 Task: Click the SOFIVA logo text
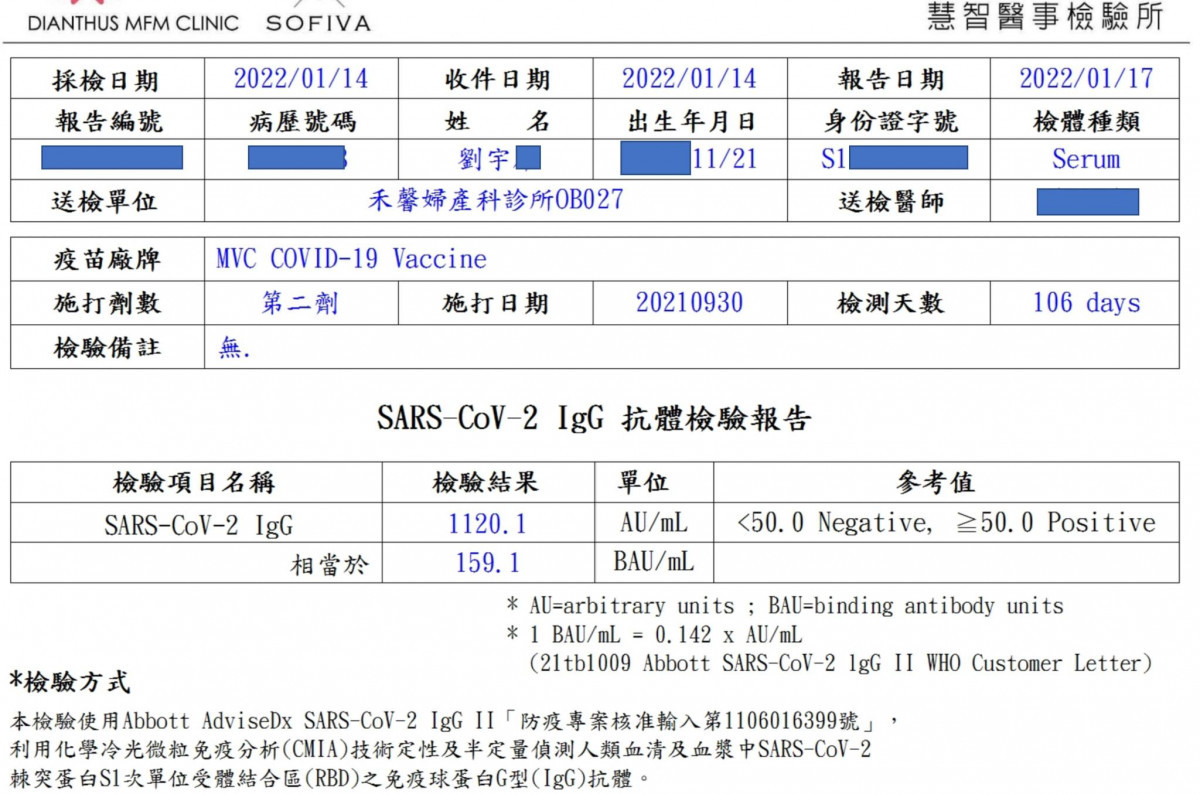pyautogui.click(x=318, y=22)
